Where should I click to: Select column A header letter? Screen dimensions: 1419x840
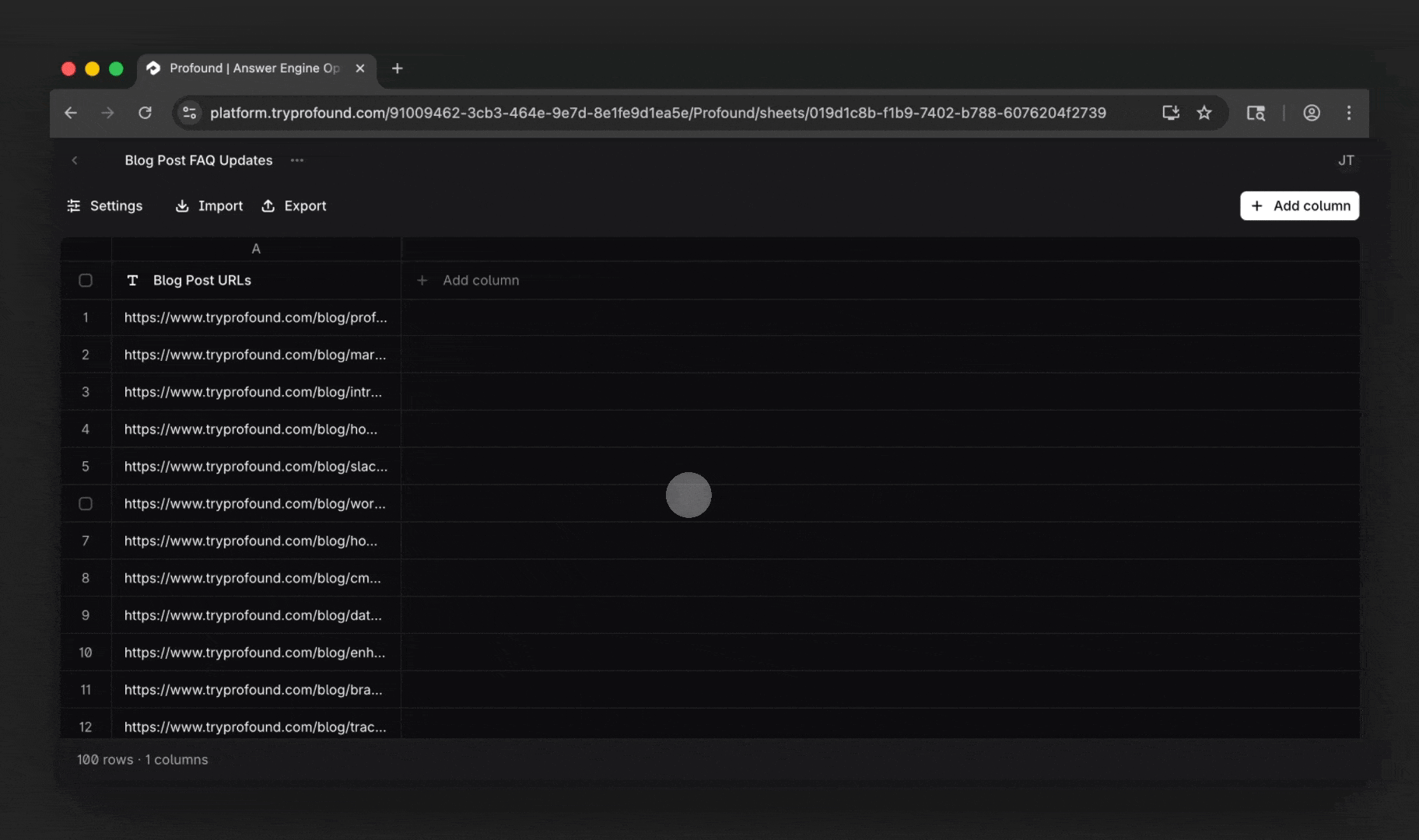click(x=256, y=249)
